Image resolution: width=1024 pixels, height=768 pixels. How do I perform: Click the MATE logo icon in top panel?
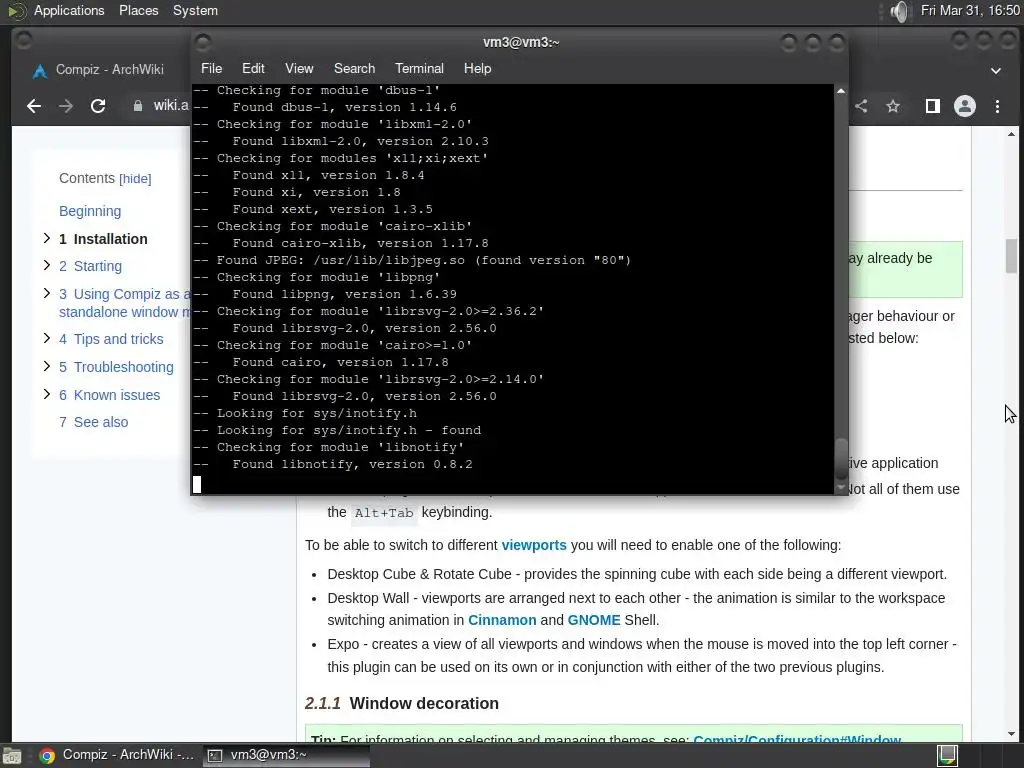16,11
